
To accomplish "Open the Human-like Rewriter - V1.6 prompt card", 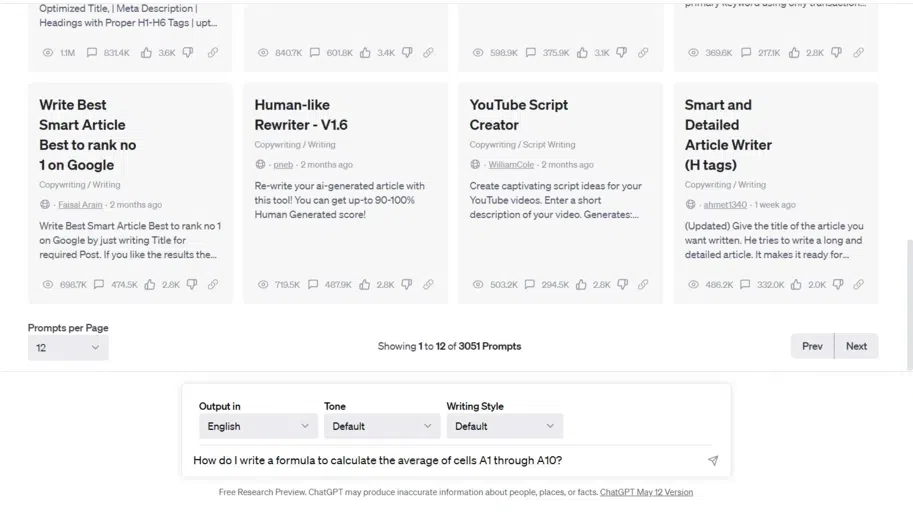I will coord(301,115).
